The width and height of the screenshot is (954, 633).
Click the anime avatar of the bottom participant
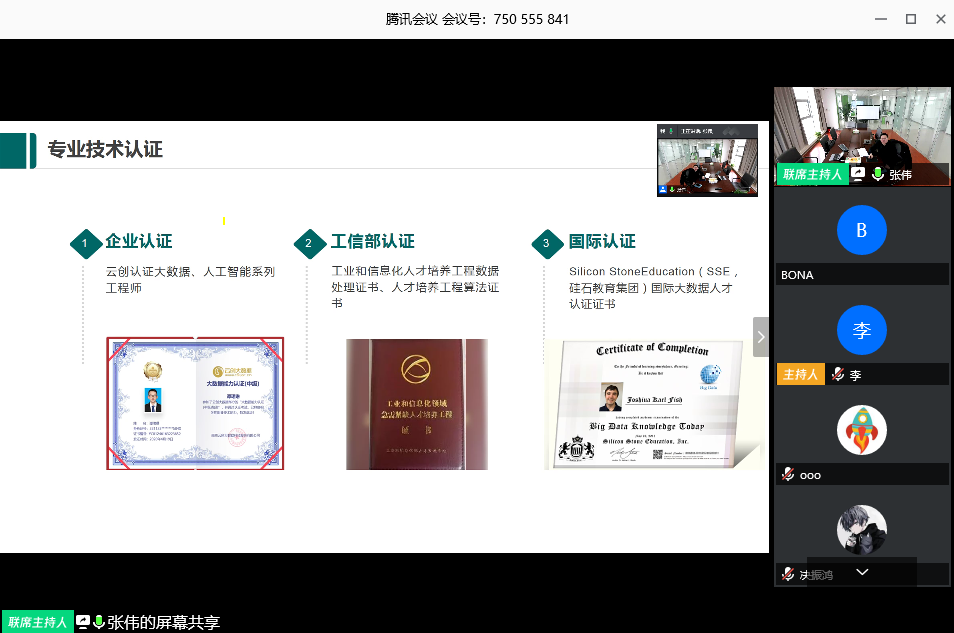tap(861, 530)
